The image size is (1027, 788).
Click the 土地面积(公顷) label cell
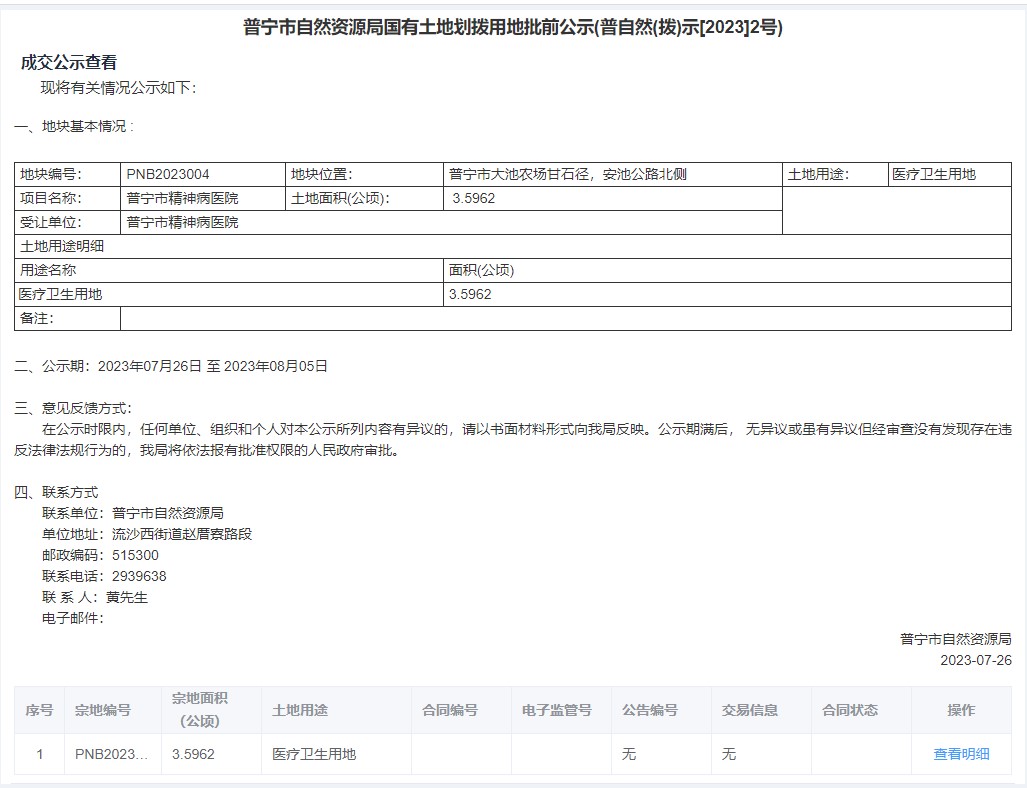click(x=364, y=198)
